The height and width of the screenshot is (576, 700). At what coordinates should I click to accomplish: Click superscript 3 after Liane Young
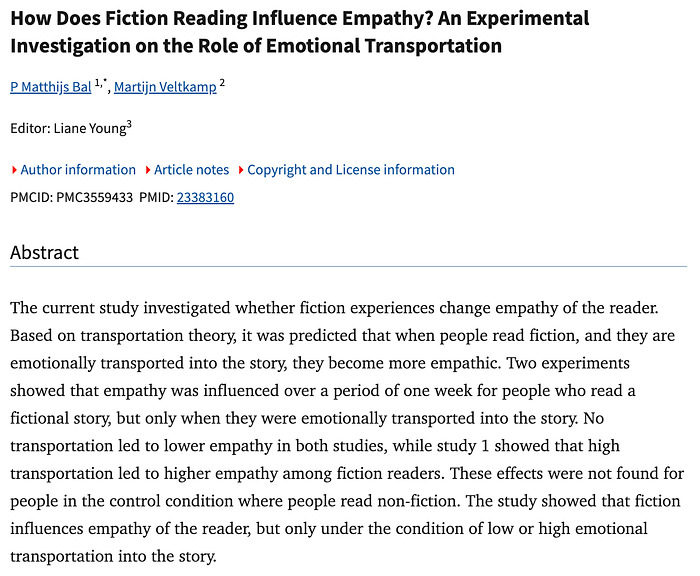[129, 125]
